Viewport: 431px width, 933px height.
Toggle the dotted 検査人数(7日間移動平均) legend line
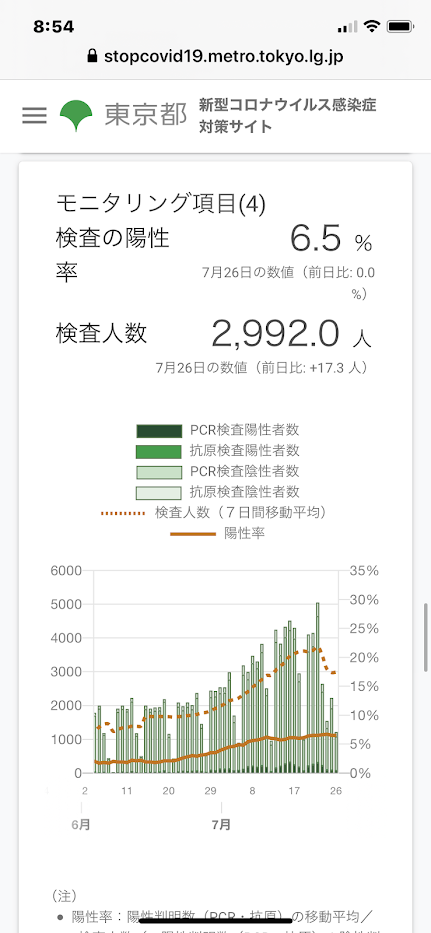tap(123, 513)
